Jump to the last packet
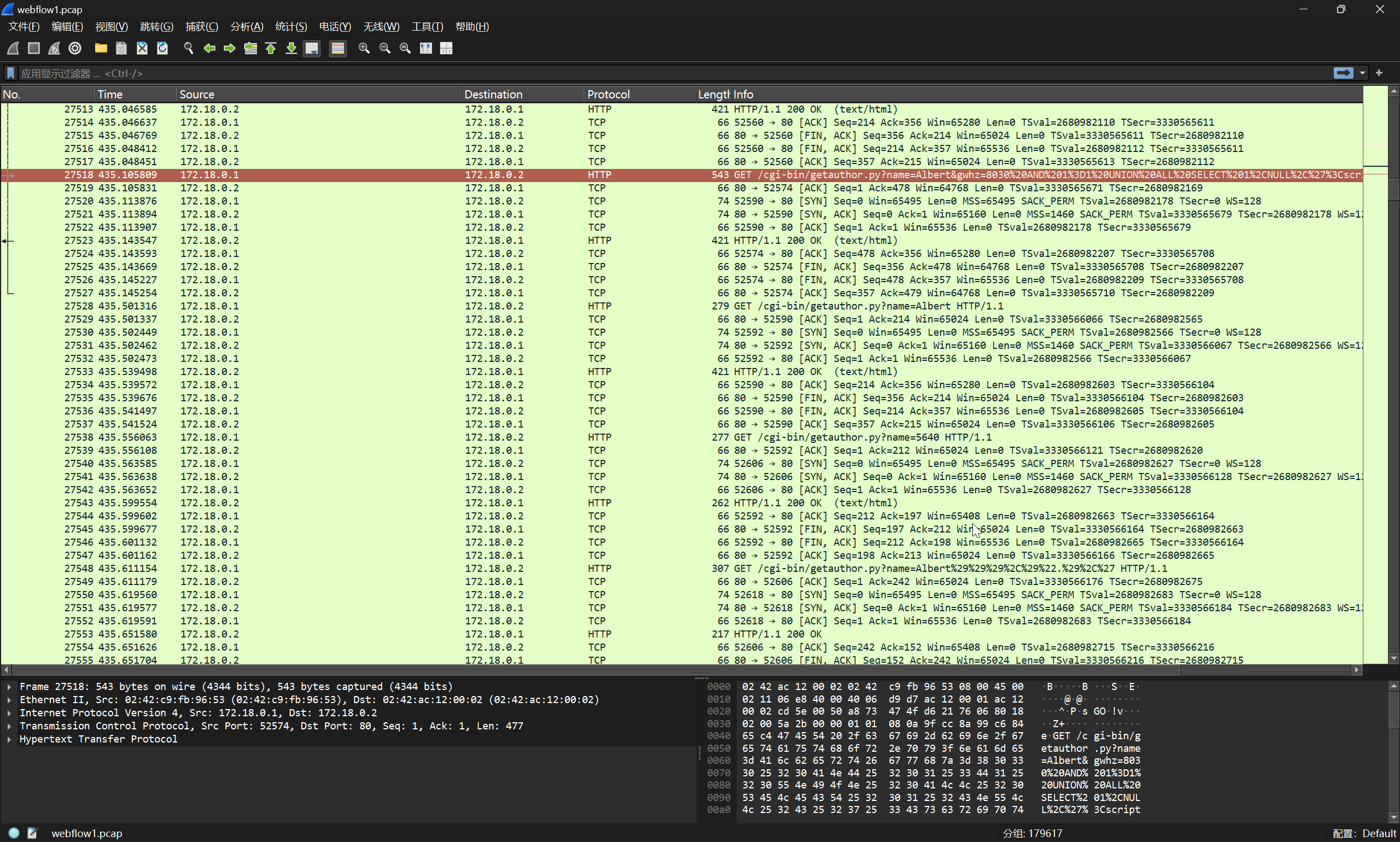 pyautogui.click(x=291, y=48)
